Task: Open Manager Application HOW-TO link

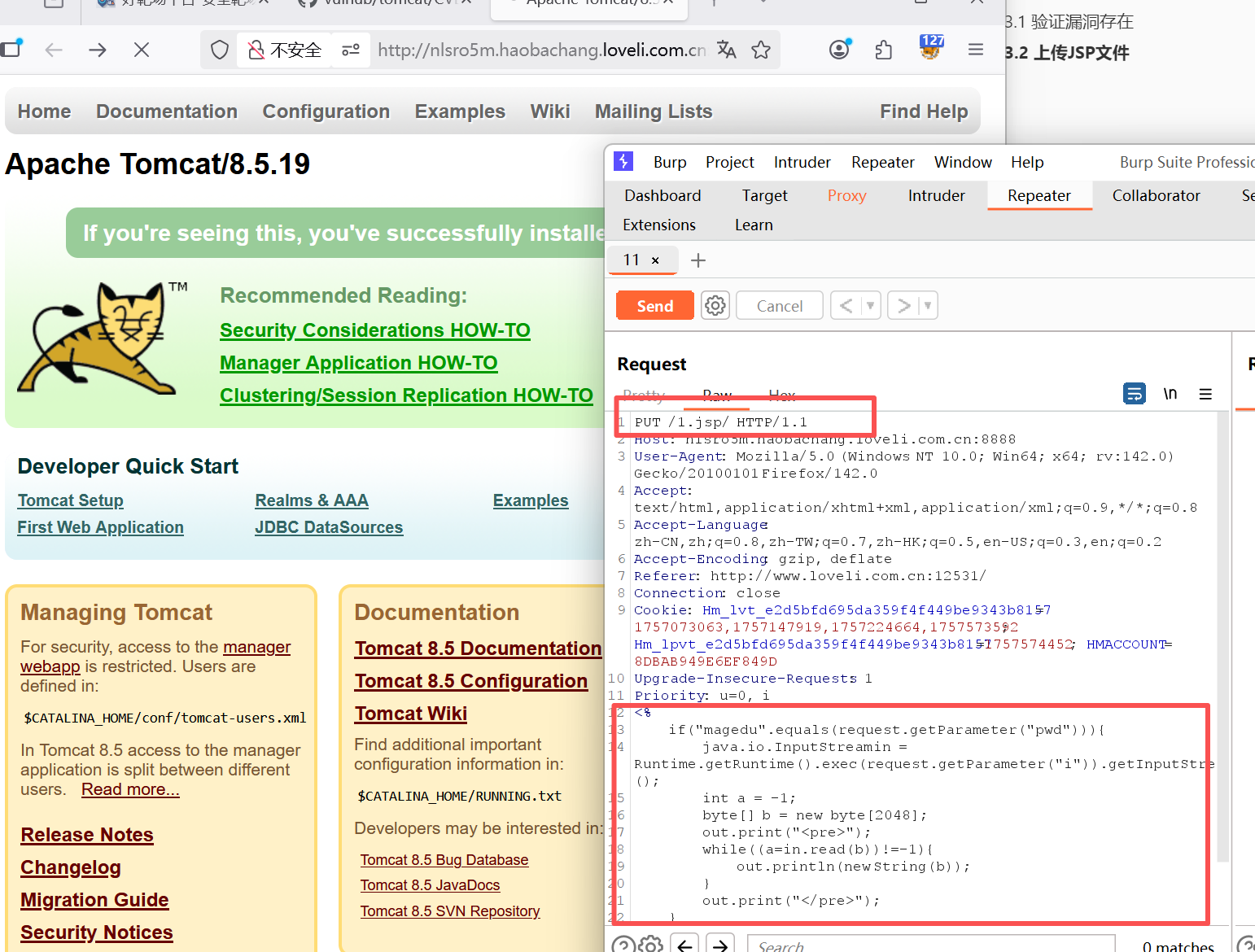Action: pyautogui.click(x=359, y=363)
